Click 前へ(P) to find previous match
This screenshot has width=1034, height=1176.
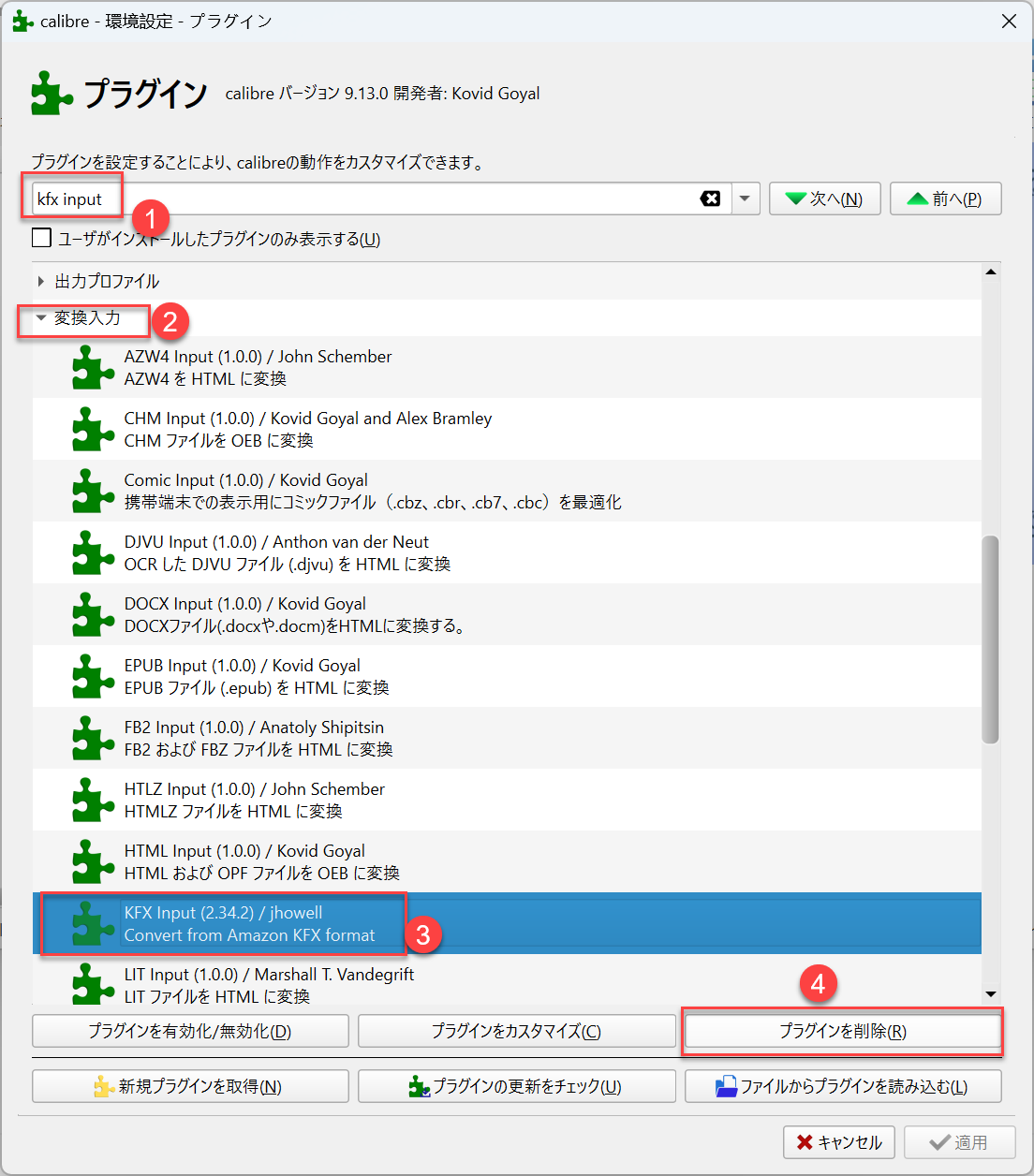(x=945, y=198)
